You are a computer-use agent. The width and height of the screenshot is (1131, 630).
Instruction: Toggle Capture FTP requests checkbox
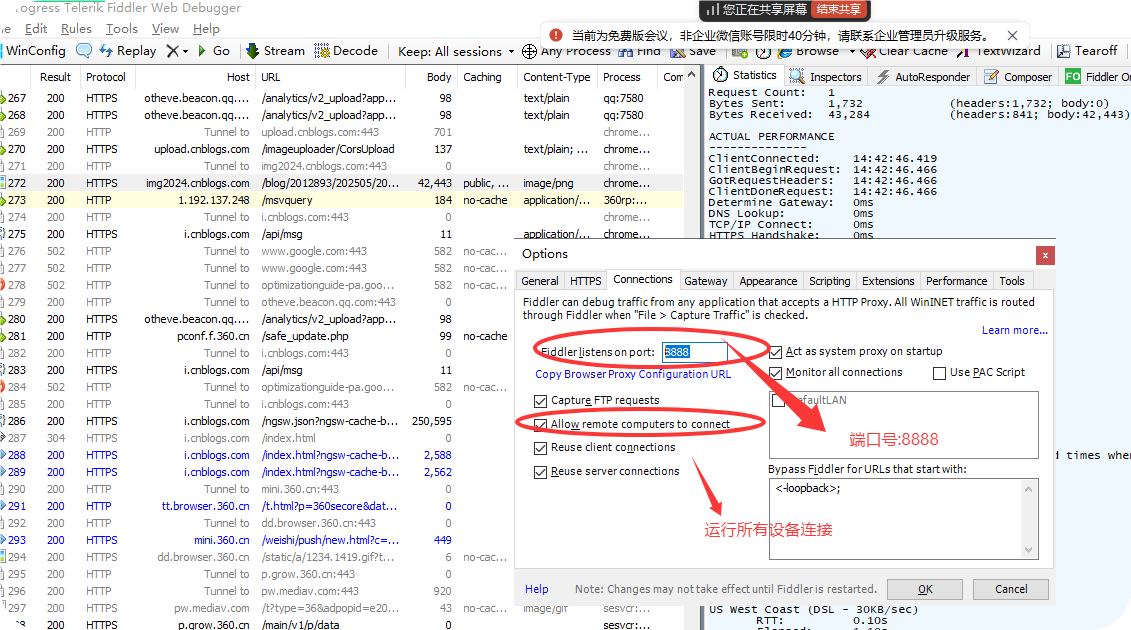[x=540, y=401]
